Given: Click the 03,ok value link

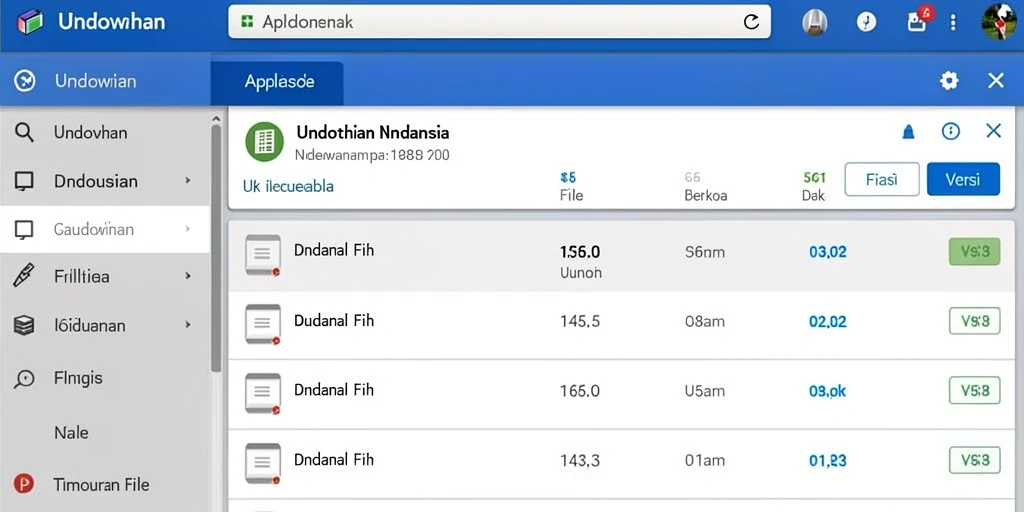Looking at the screenshot, I should (x=827, y=391).
